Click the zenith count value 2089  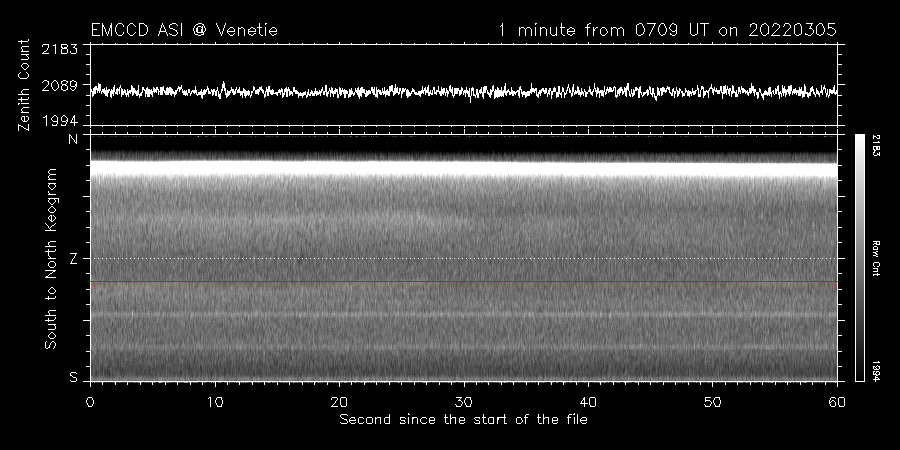click(59, 86)
